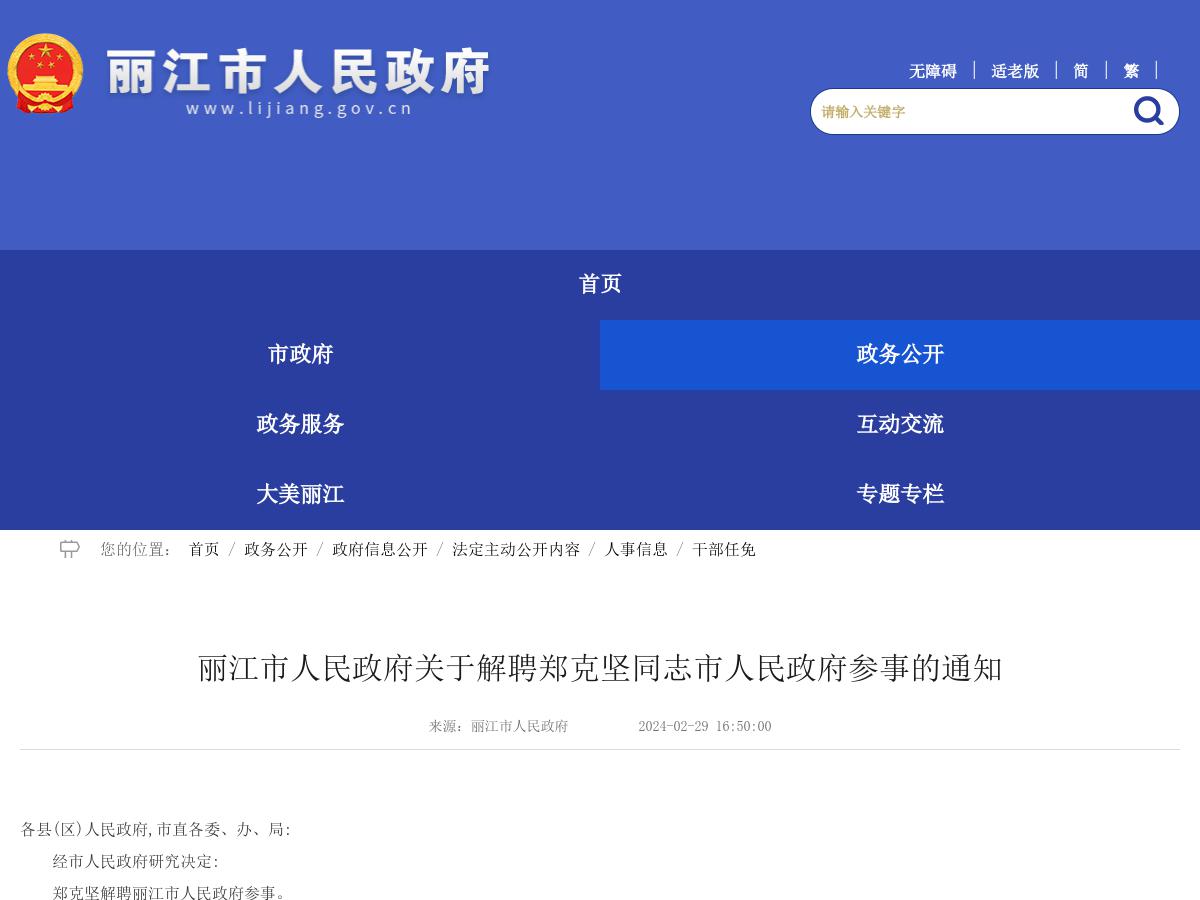
Task: Open the 互动交流 menu entry
Action: click(900, 424)
